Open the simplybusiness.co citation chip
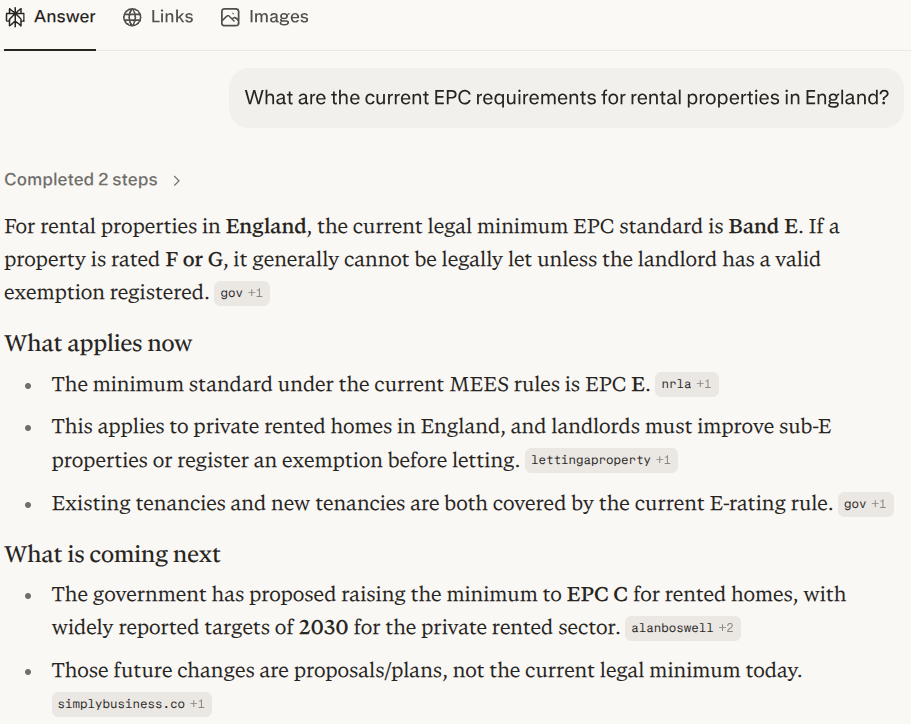911x724 pixels. pos(131,703)
